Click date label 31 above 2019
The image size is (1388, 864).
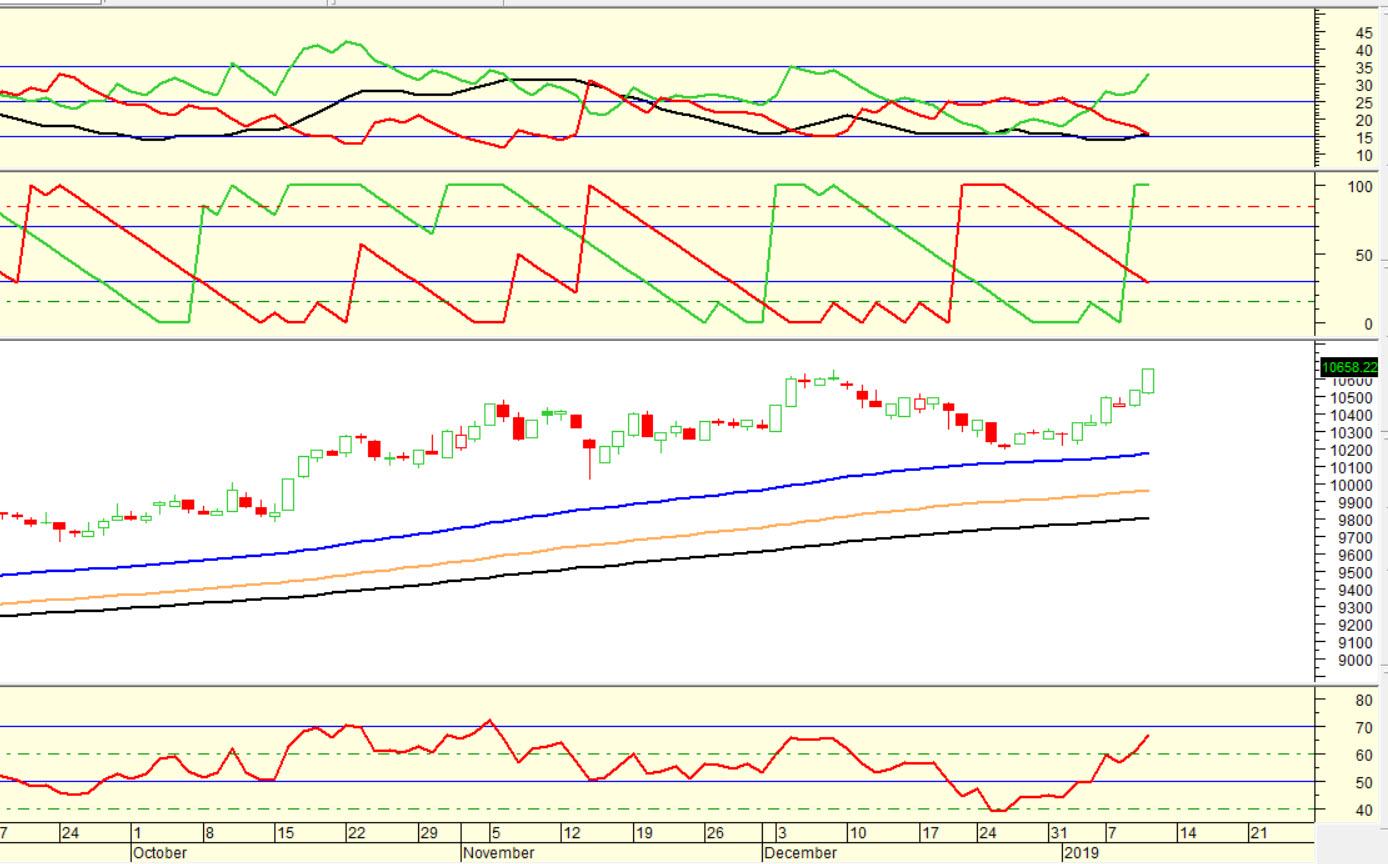pos(1058,833)
